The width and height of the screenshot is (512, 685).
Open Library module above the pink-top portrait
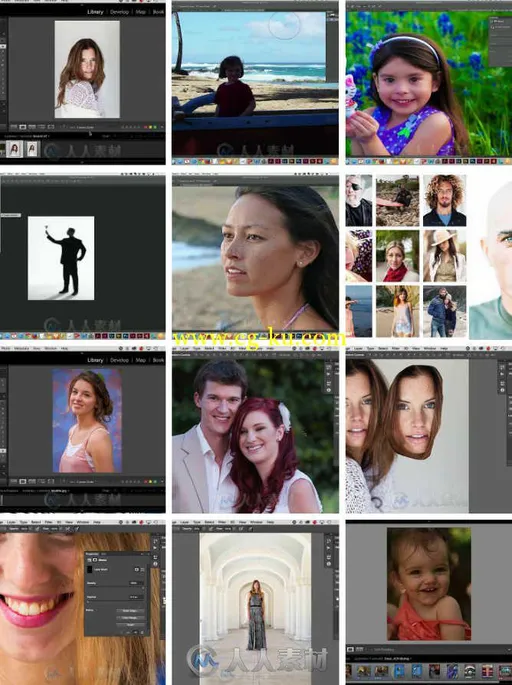pyautogui.click(x=95, y=360)
